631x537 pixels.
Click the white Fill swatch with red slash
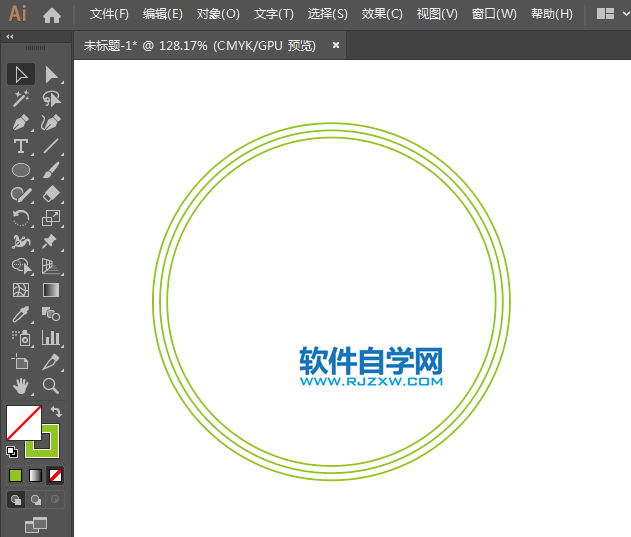(x=24, y=423)
